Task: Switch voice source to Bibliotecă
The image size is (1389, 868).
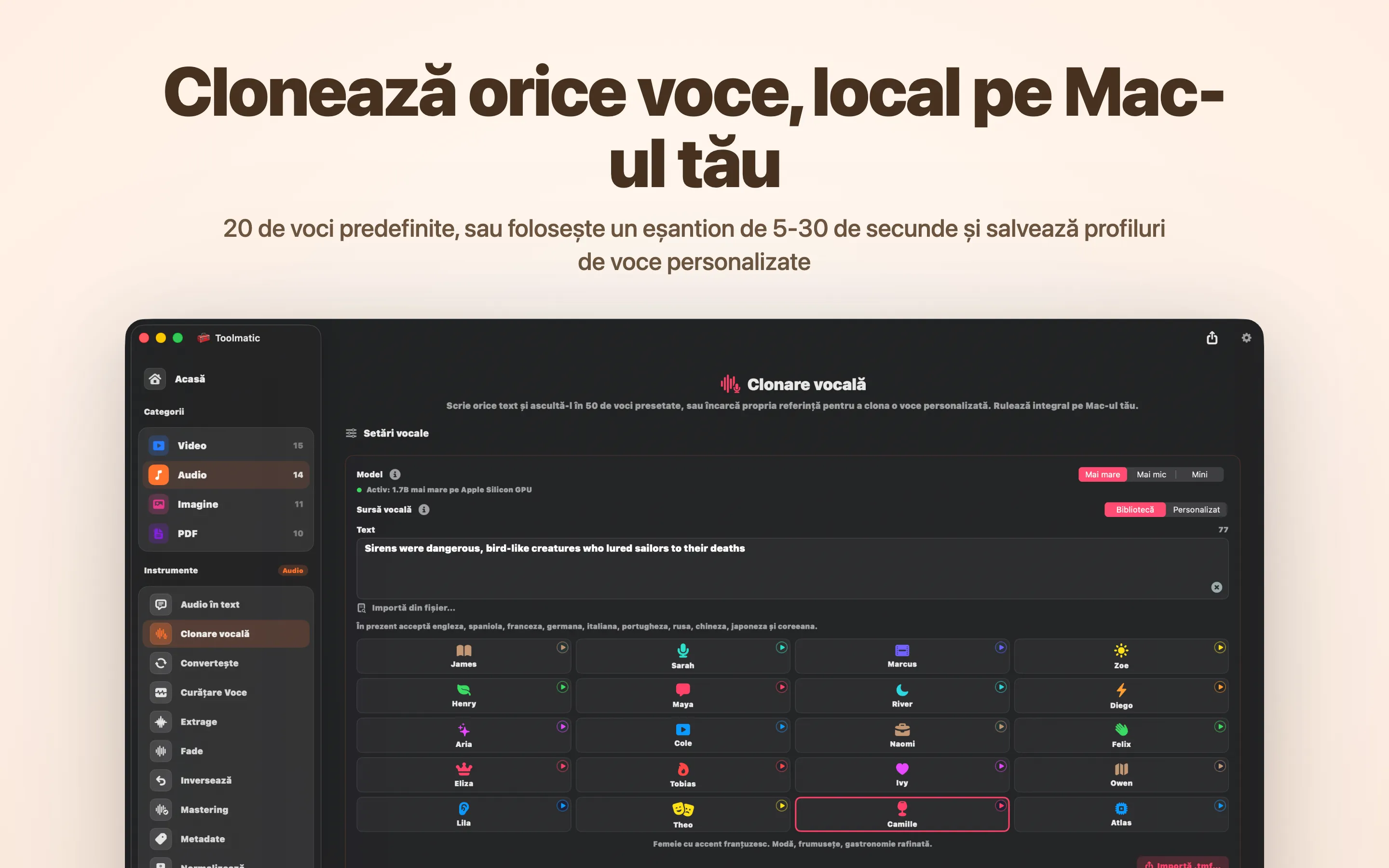Action: click(1135, 509)
